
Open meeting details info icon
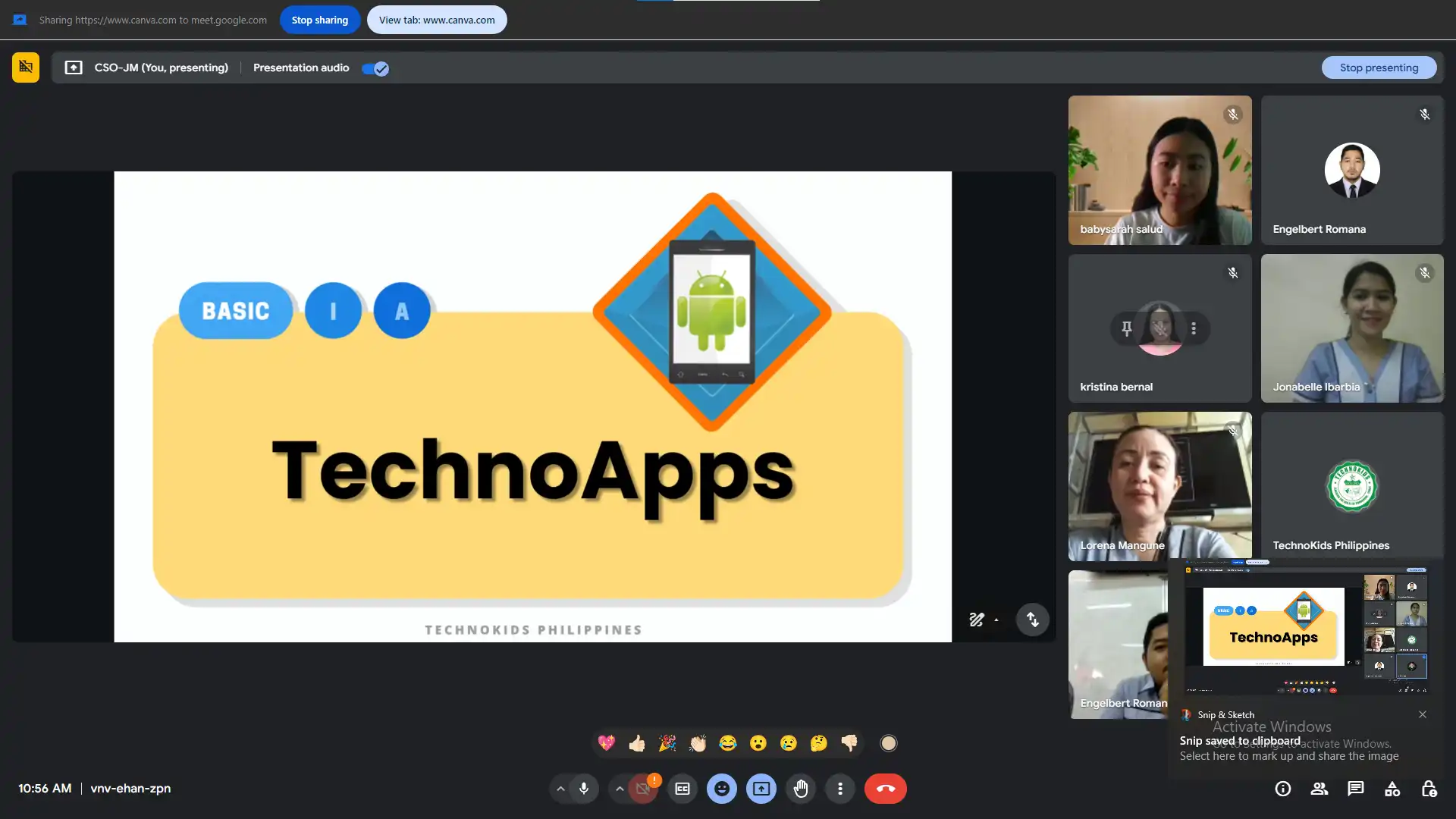point(1283,789)
